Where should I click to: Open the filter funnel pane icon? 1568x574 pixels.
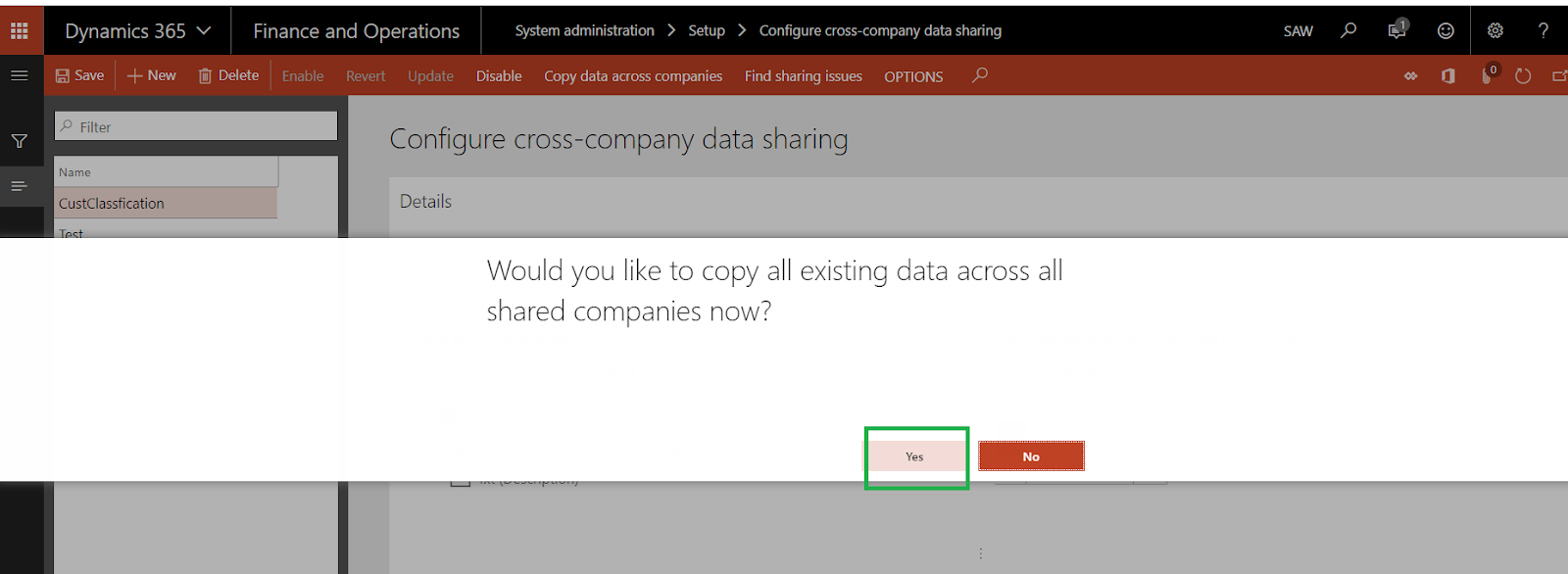point(20,141)
